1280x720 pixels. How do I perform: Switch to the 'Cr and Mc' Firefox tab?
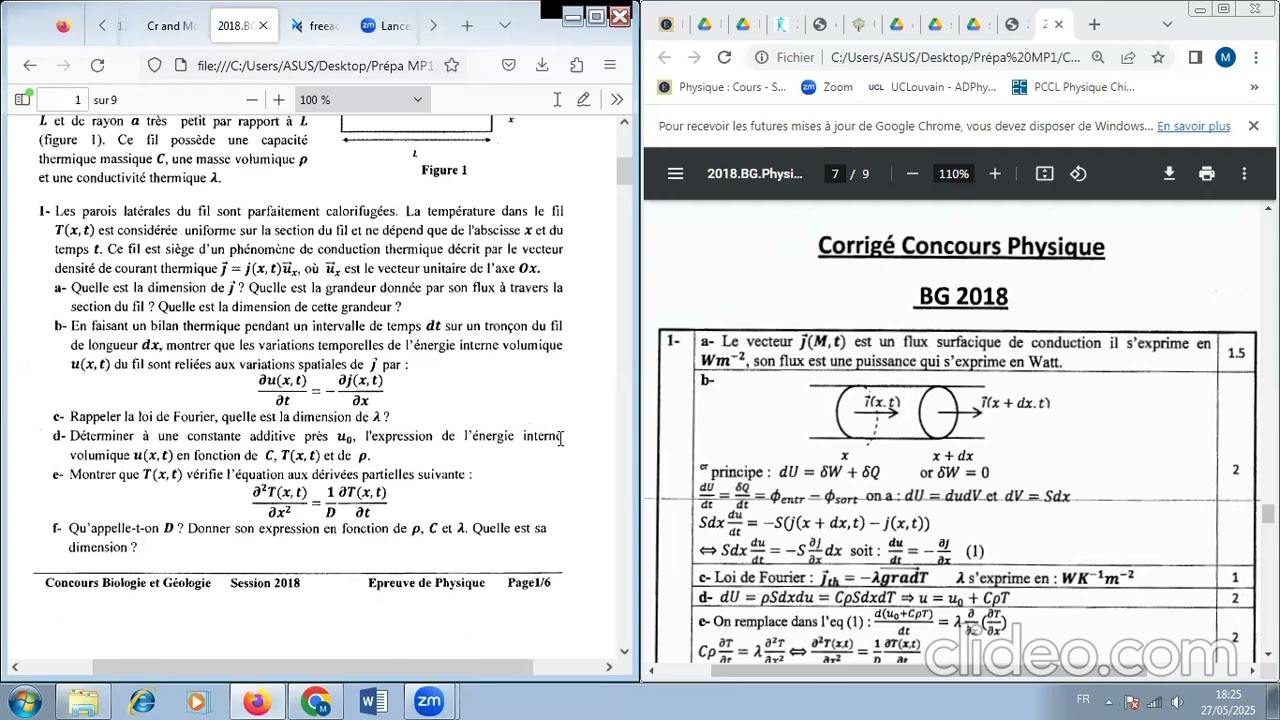pos(171,26)
